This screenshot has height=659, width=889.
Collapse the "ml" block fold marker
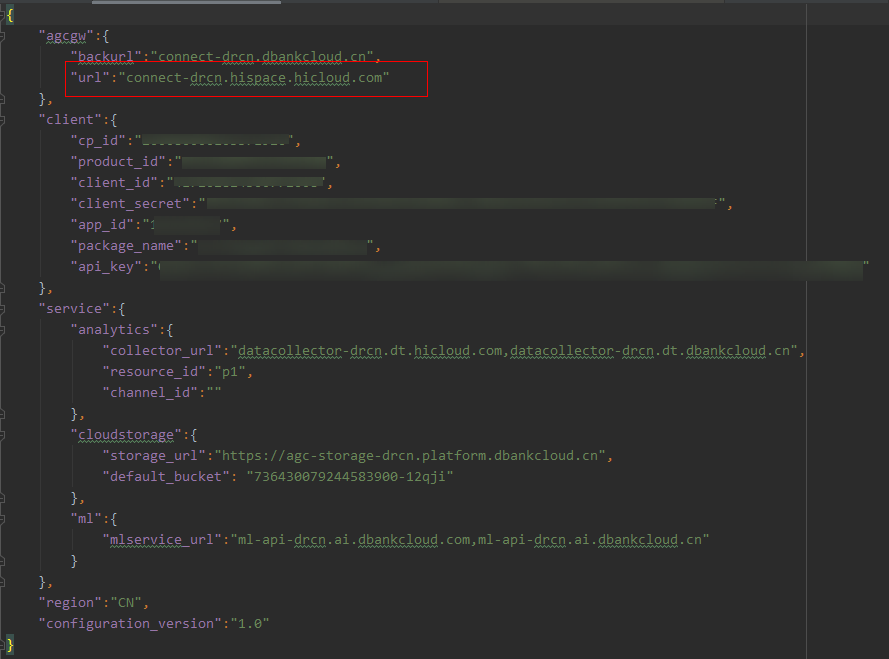(2, 519)
